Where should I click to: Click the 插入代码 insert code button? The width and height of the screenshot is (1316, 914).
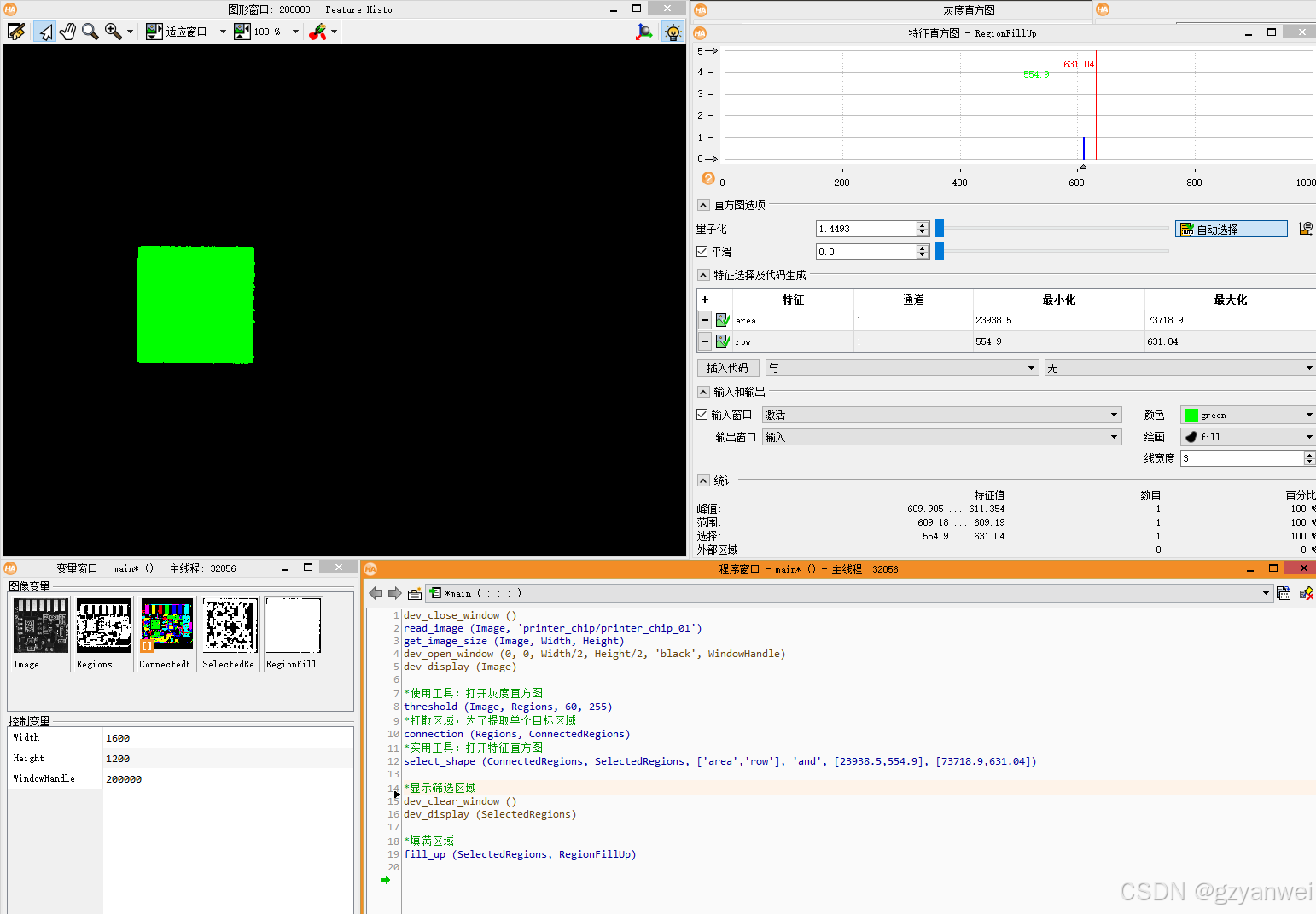728,368
